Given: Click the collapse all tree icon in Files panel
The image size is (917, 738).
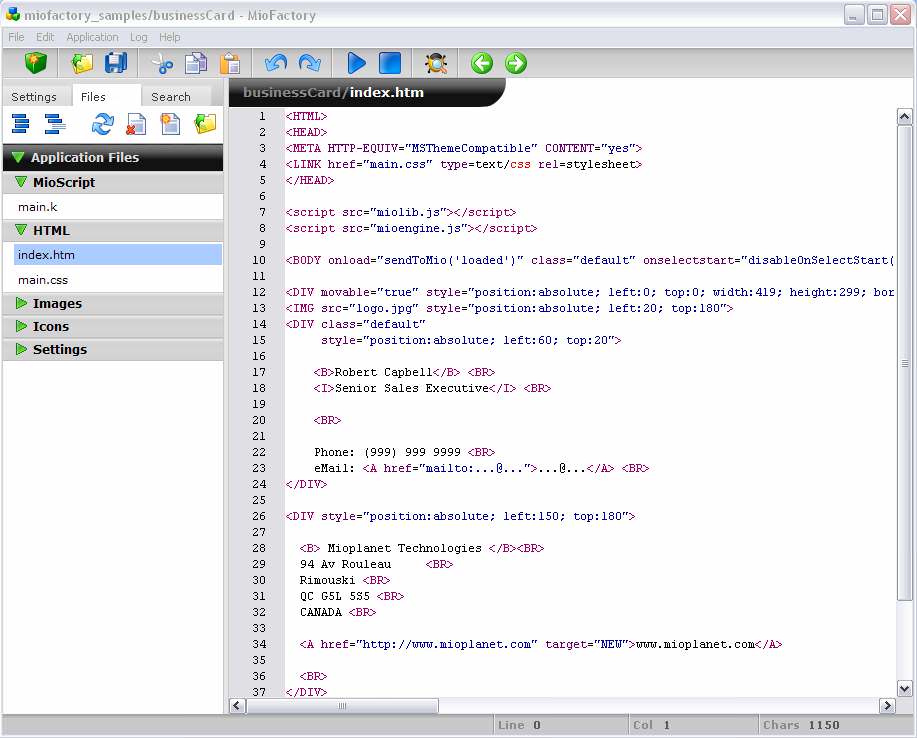Looking at the screenshot, I should tap(55, 124).
